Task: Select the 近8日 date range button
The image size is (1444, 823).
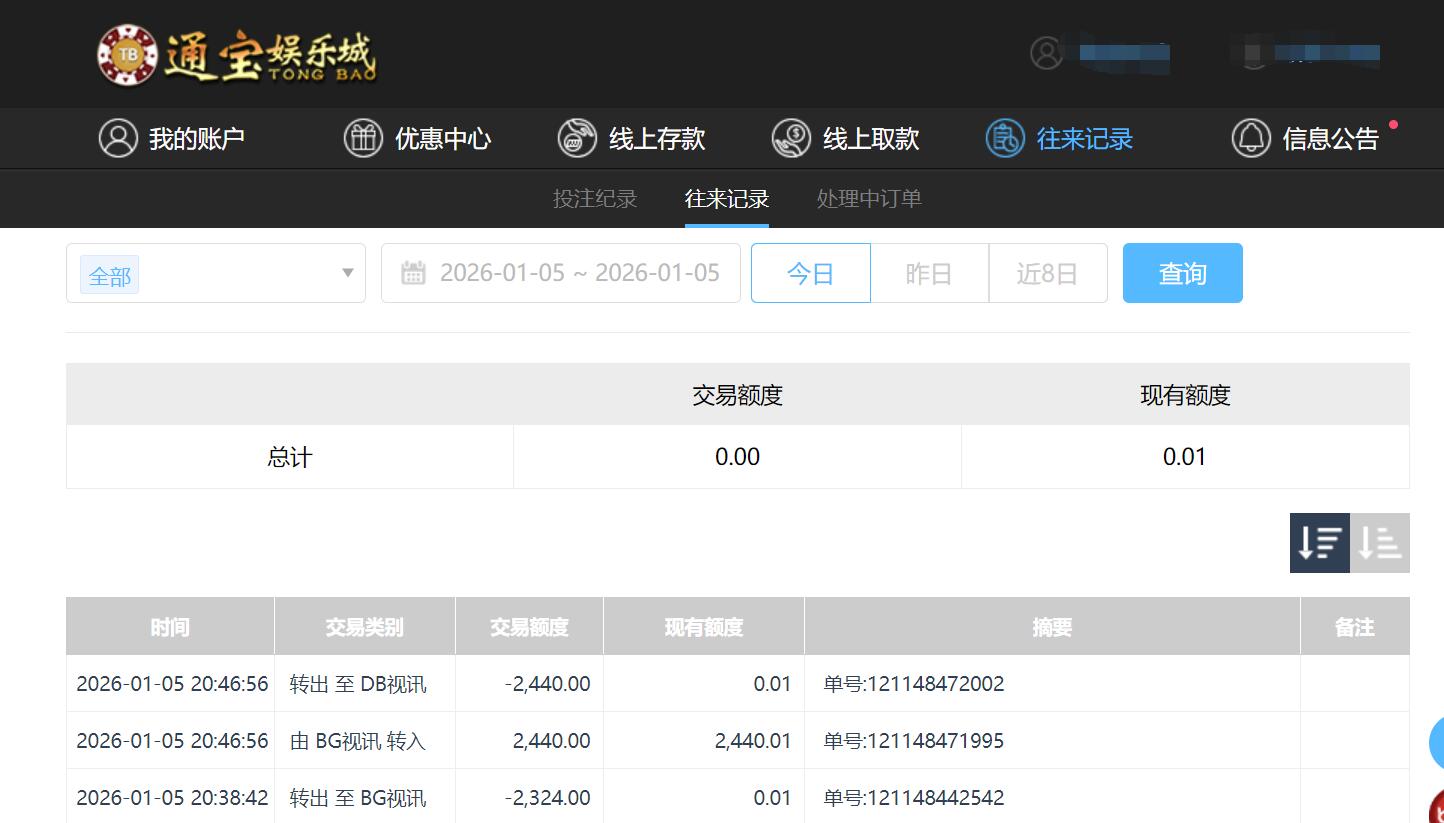Action: coord(1047,273)
